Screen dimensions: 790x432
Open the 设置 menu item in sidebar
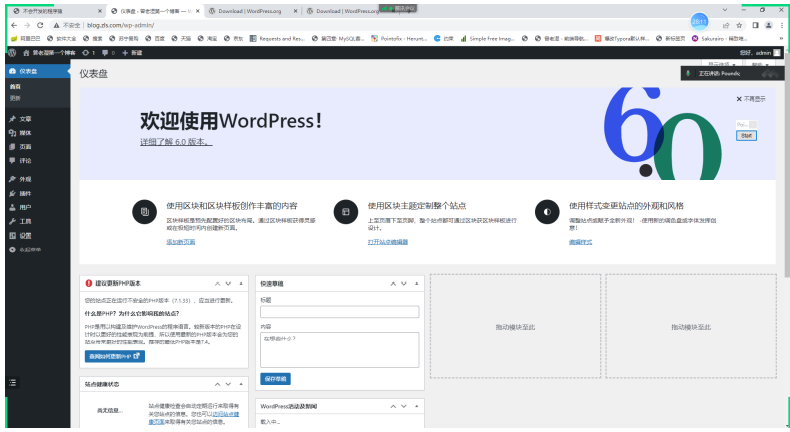pyautogui.click(x=38, y=235)
